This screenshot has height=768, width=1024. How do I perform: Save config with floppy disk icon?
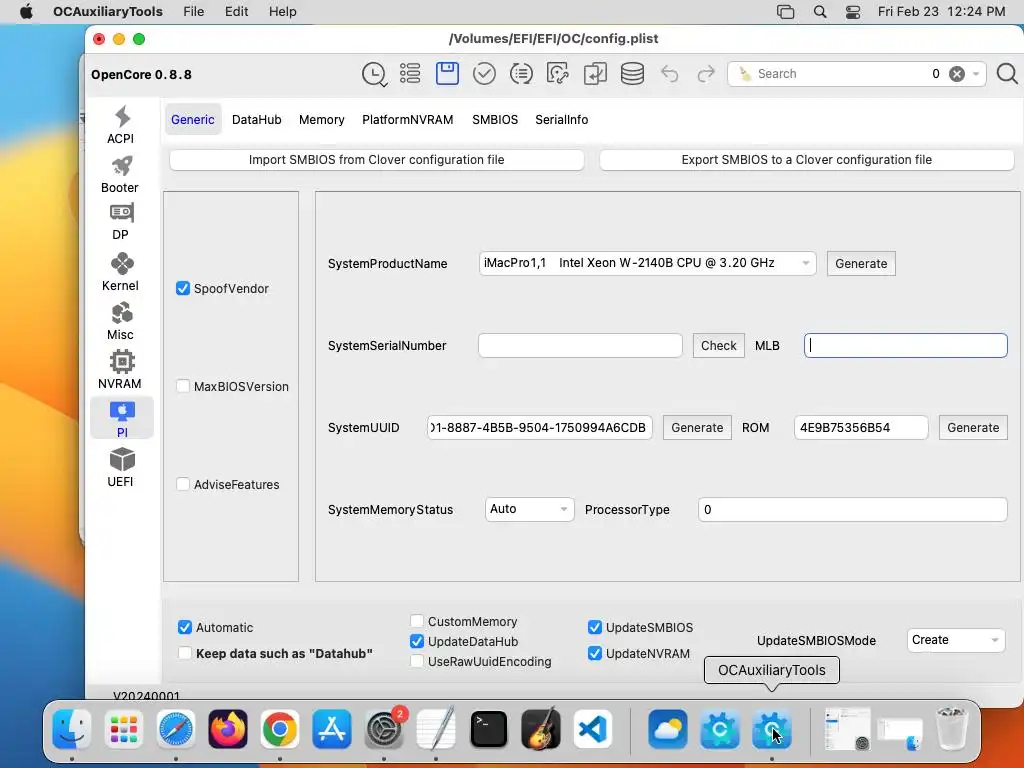coord(447,73)
